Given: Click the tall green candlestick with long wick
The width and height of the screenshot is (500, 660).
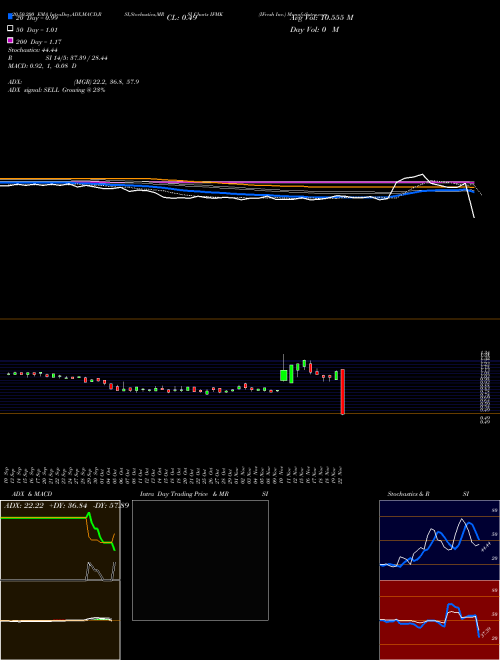Looking at the screenshot, I should pos(284,367).
